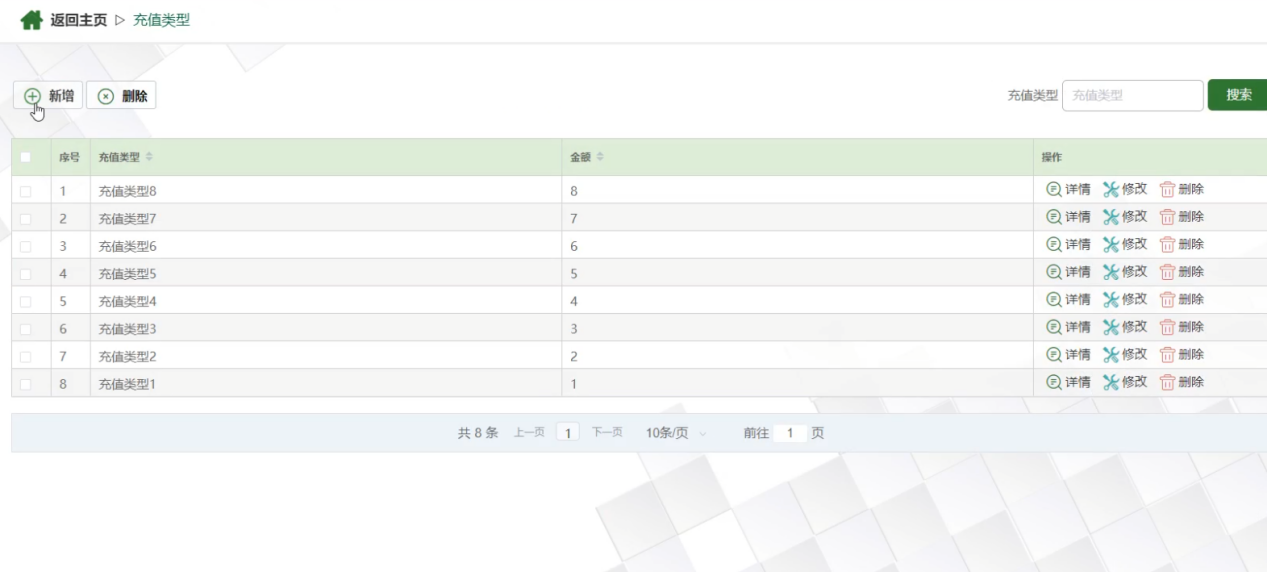The height and width of the screenshot is (572, 1267).
Task: Check the checkbox for row 充值类型5
Action: [x=26, y=273]
